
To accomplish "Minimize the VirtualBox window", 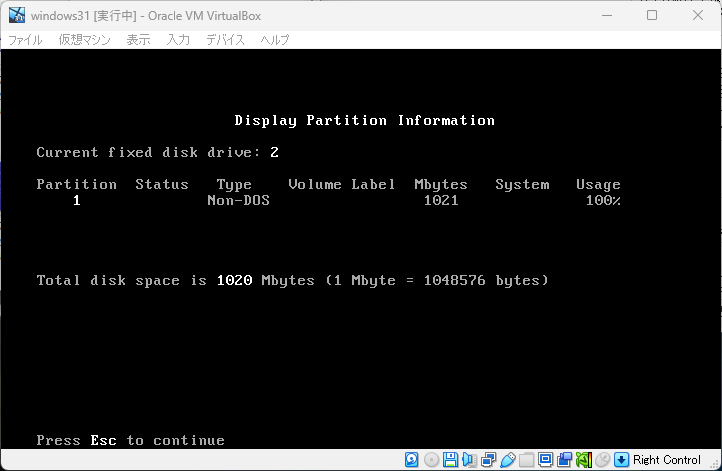I will click(x=607, y=15).
